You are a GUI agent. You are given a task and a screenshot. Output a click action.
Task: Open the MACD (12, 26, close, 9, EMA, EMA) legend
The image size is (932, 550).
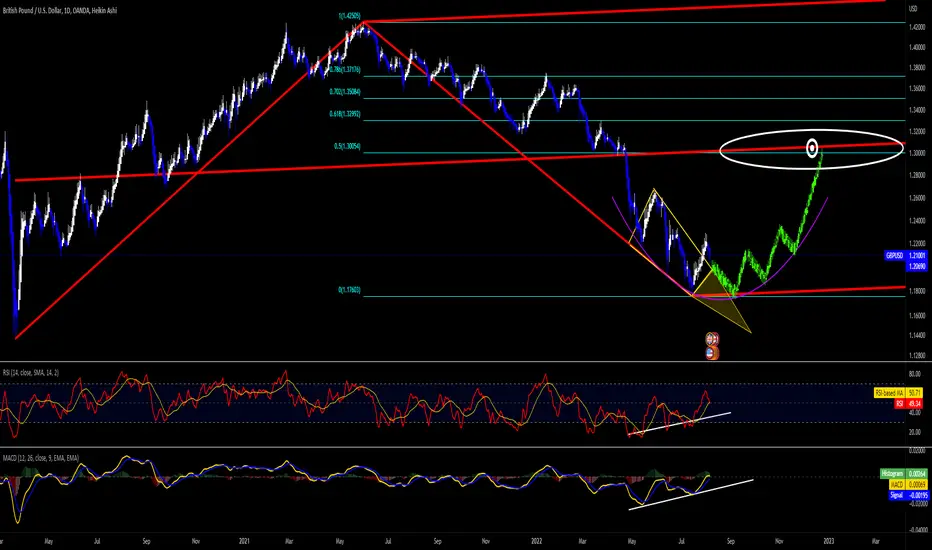click(41, 458)
